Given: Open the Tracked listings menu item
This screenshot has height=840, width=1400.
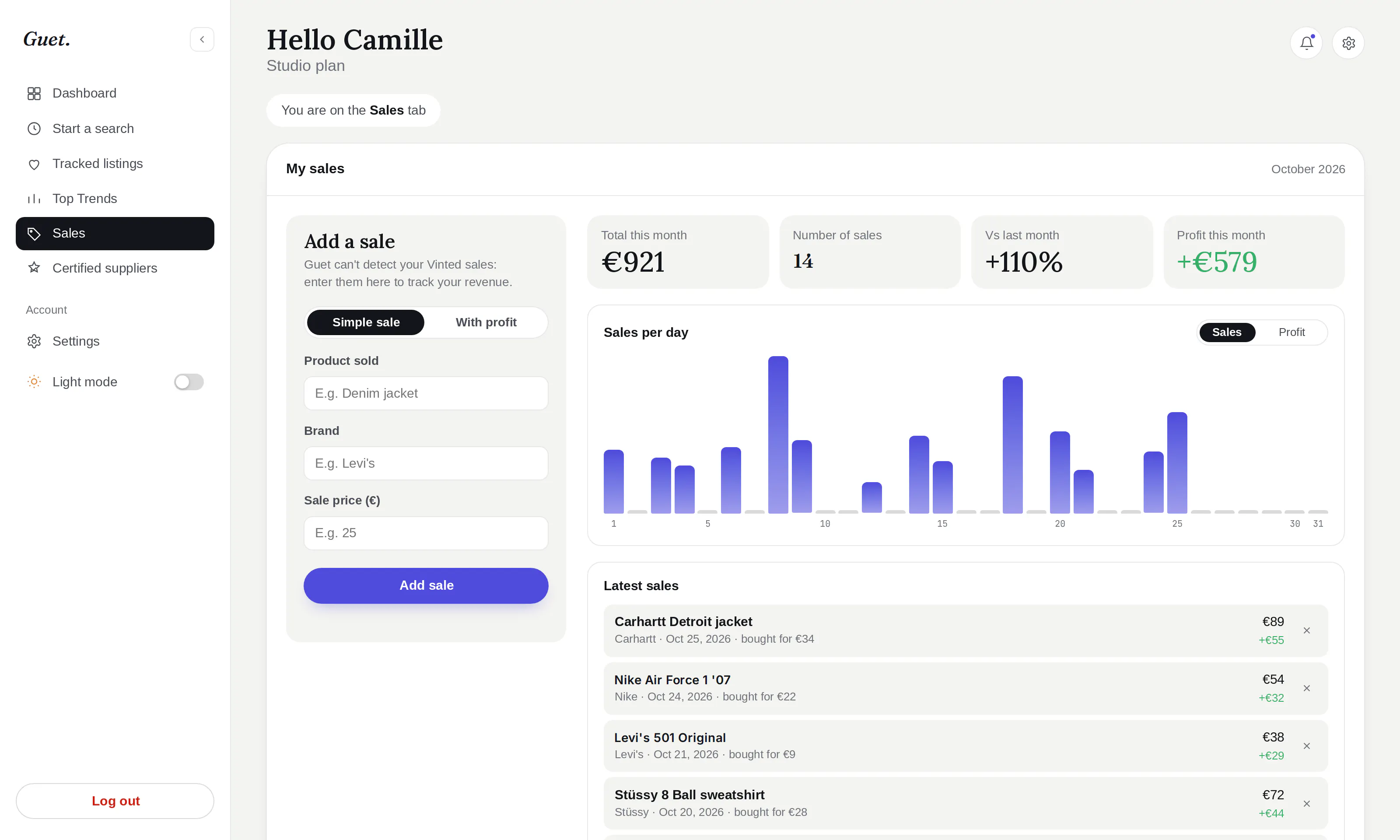Looking at the screenshot, I should (115, 164).
